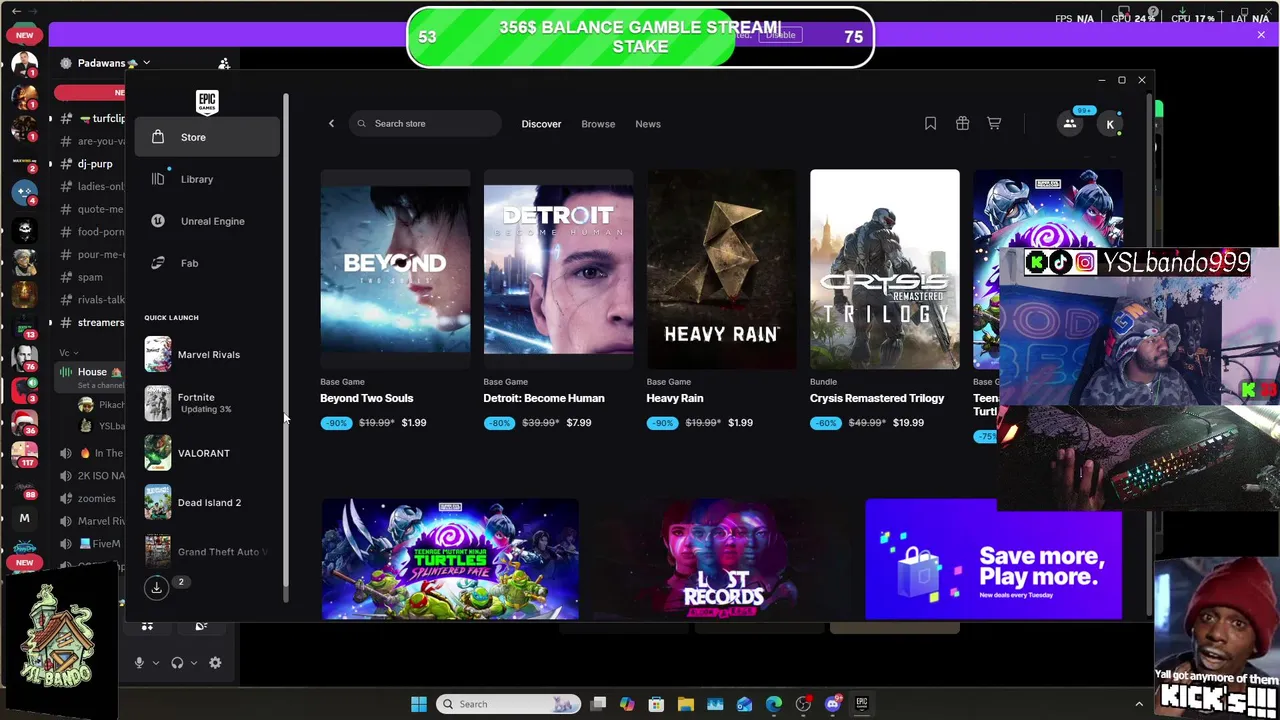Go back with the store back arrow
Image resolution: width=1280 pixels, height=720 pixels.
click(x=331, y=124)
